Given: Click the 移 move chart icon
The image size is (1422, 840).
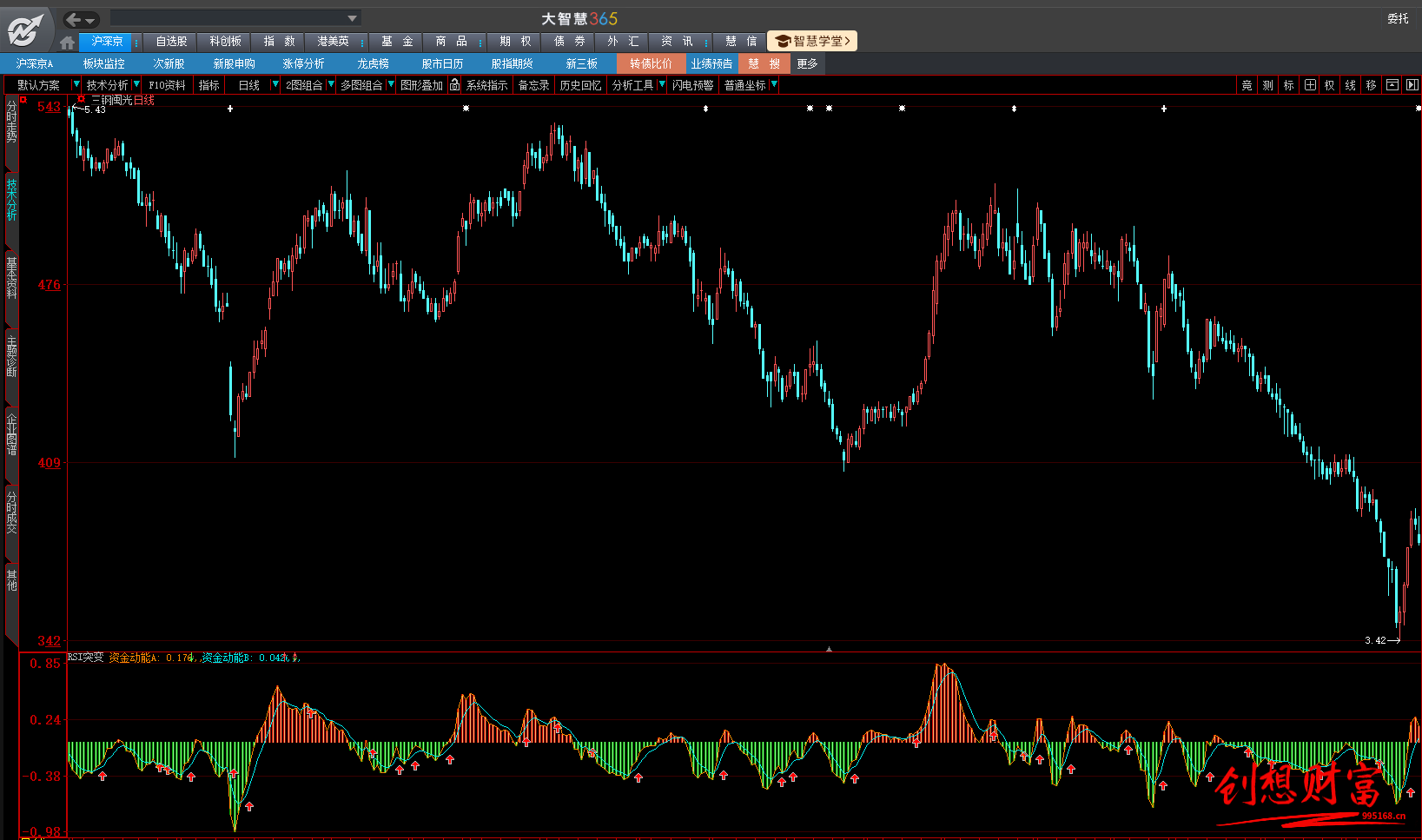Looking at the screenshot, I should coord(1371,85).
